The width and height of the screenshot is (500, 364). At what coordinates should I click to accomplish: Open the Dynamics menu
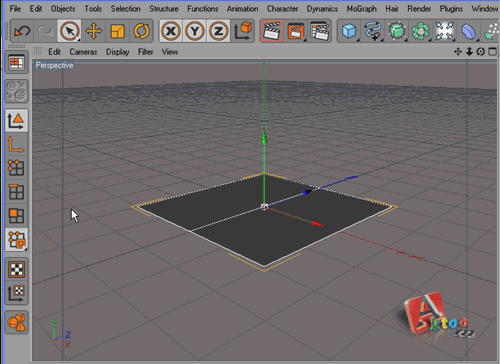[322, 9]
